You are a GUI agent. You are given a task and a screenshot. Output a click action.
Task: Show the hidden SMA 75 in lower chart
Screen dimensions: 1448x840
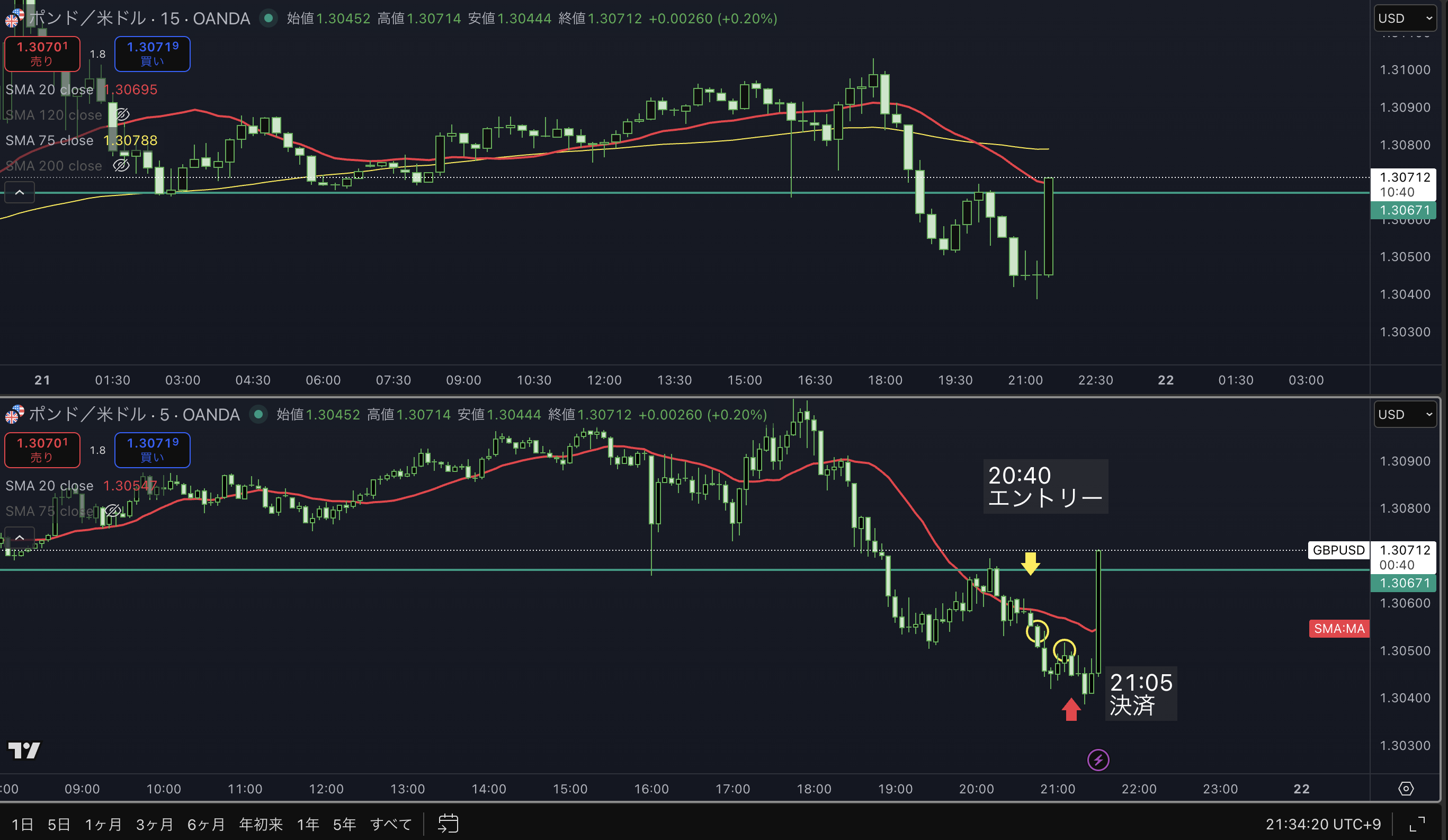click(x=113, y=511)
